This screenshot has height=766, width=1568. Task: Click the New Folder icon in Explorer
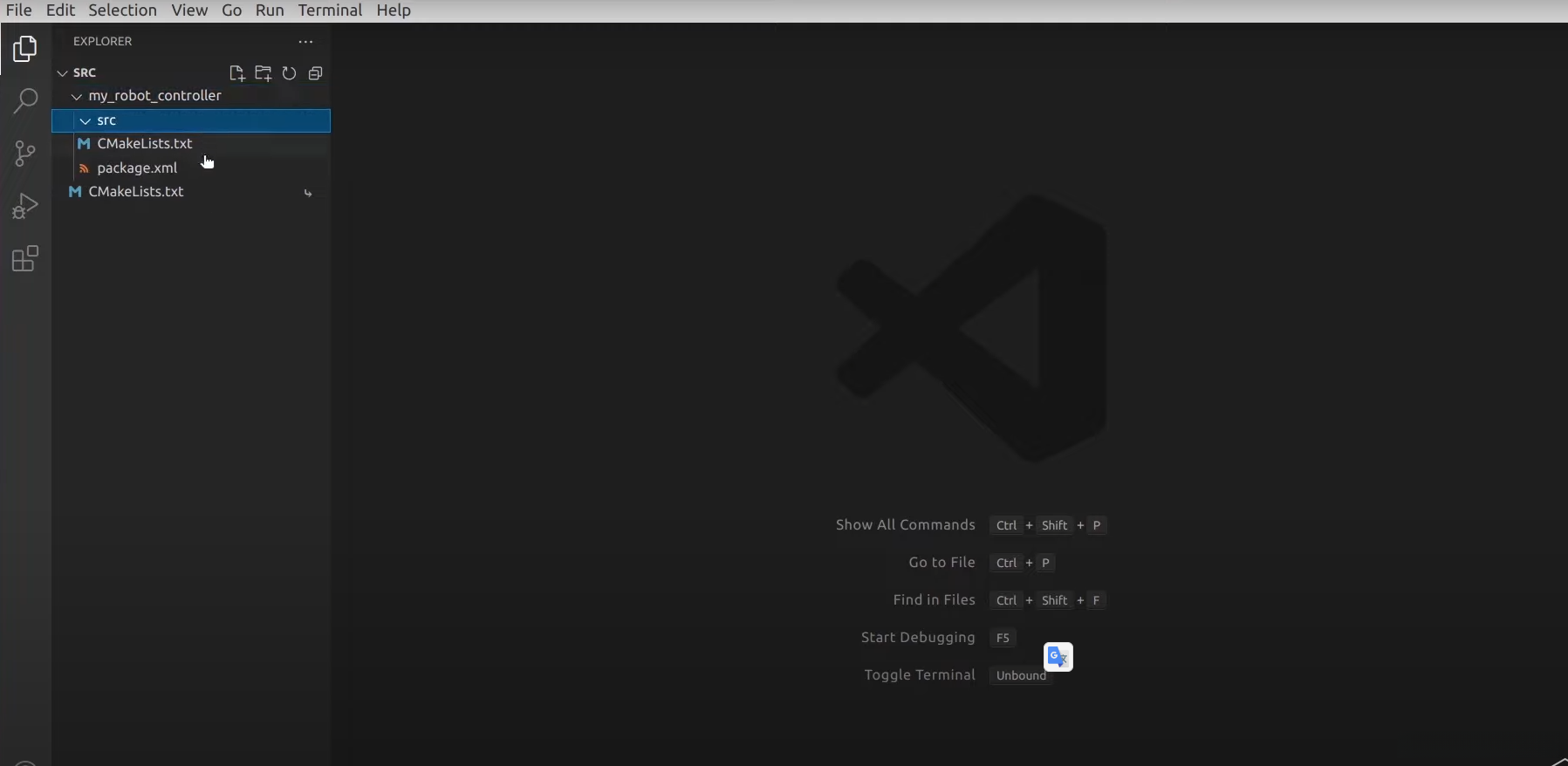[x=263, y=73]
